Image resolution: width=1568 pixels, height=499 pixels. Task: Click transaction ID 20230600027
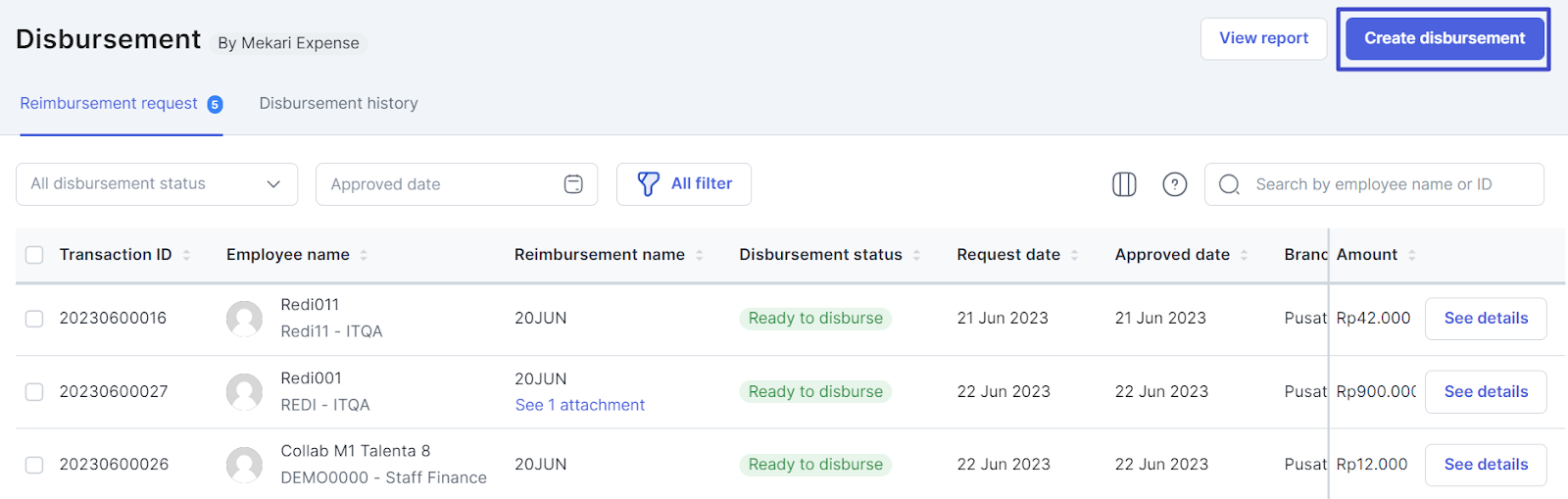point(114,392)
